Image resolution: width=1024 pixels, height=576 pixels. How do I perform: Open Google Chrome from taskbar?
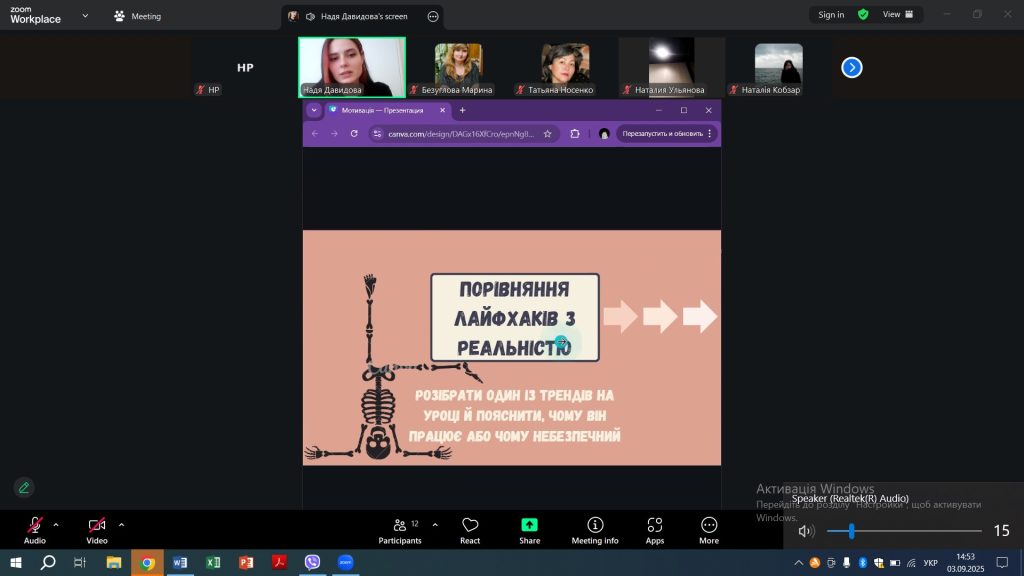(x=147, y=562)
